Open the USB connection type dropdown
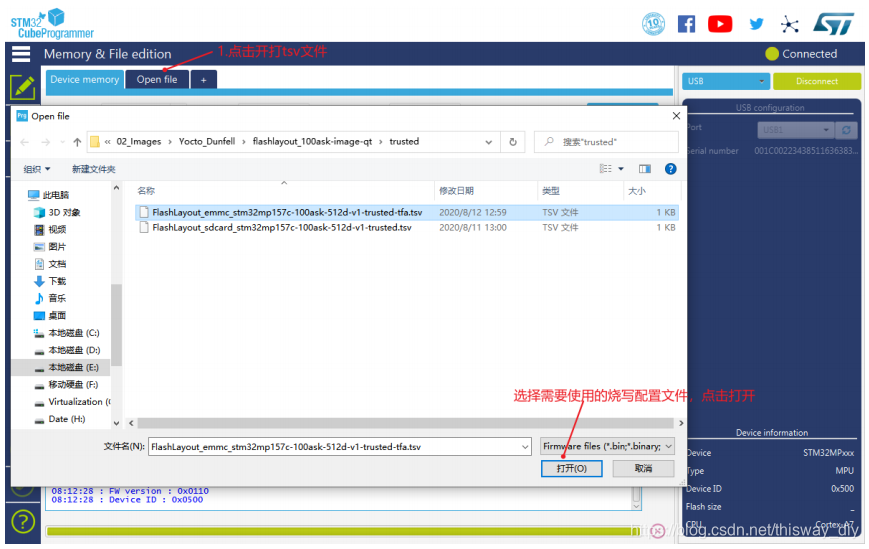This screenshot has width=869, height=549. [x=725, y=81]
